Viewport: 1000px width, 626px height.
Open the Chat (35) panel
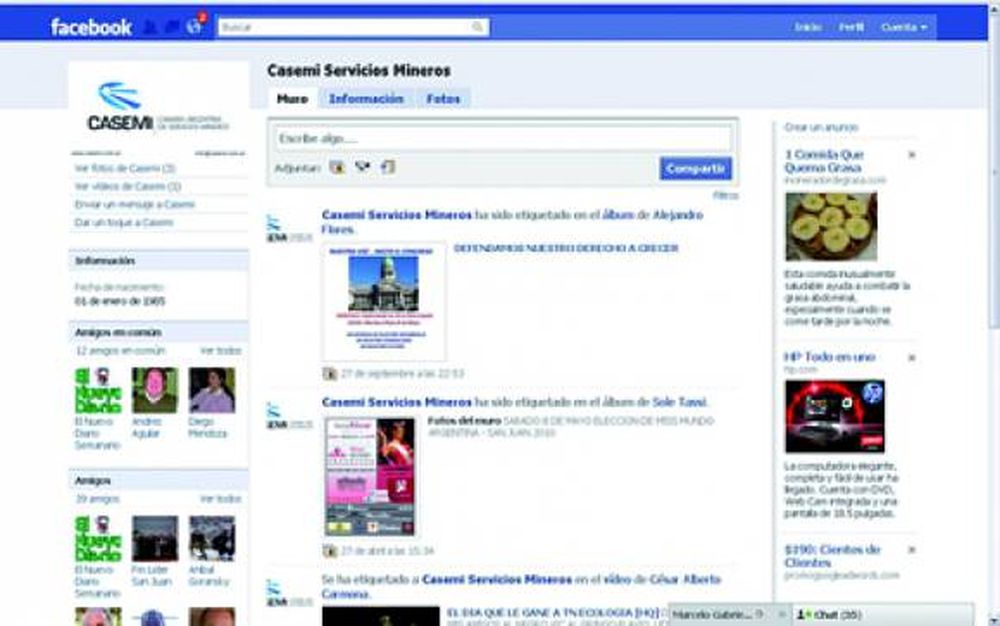[x=832, y=614]
